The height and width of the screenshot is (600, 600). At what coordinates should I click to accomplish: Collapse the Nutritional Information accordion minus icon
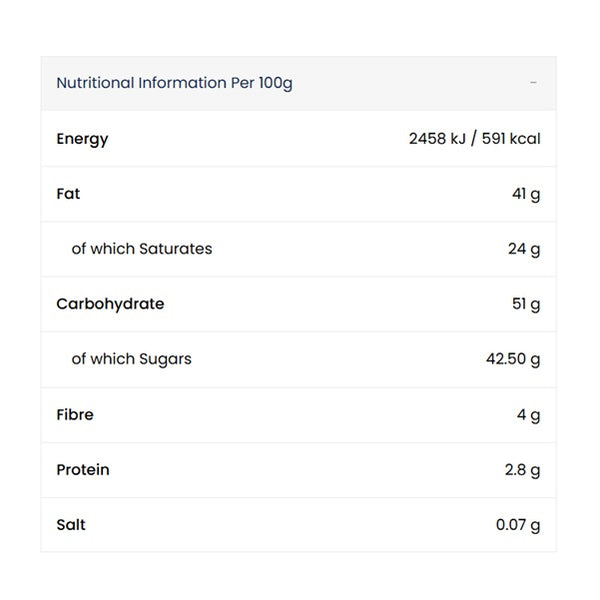point(533,83)
